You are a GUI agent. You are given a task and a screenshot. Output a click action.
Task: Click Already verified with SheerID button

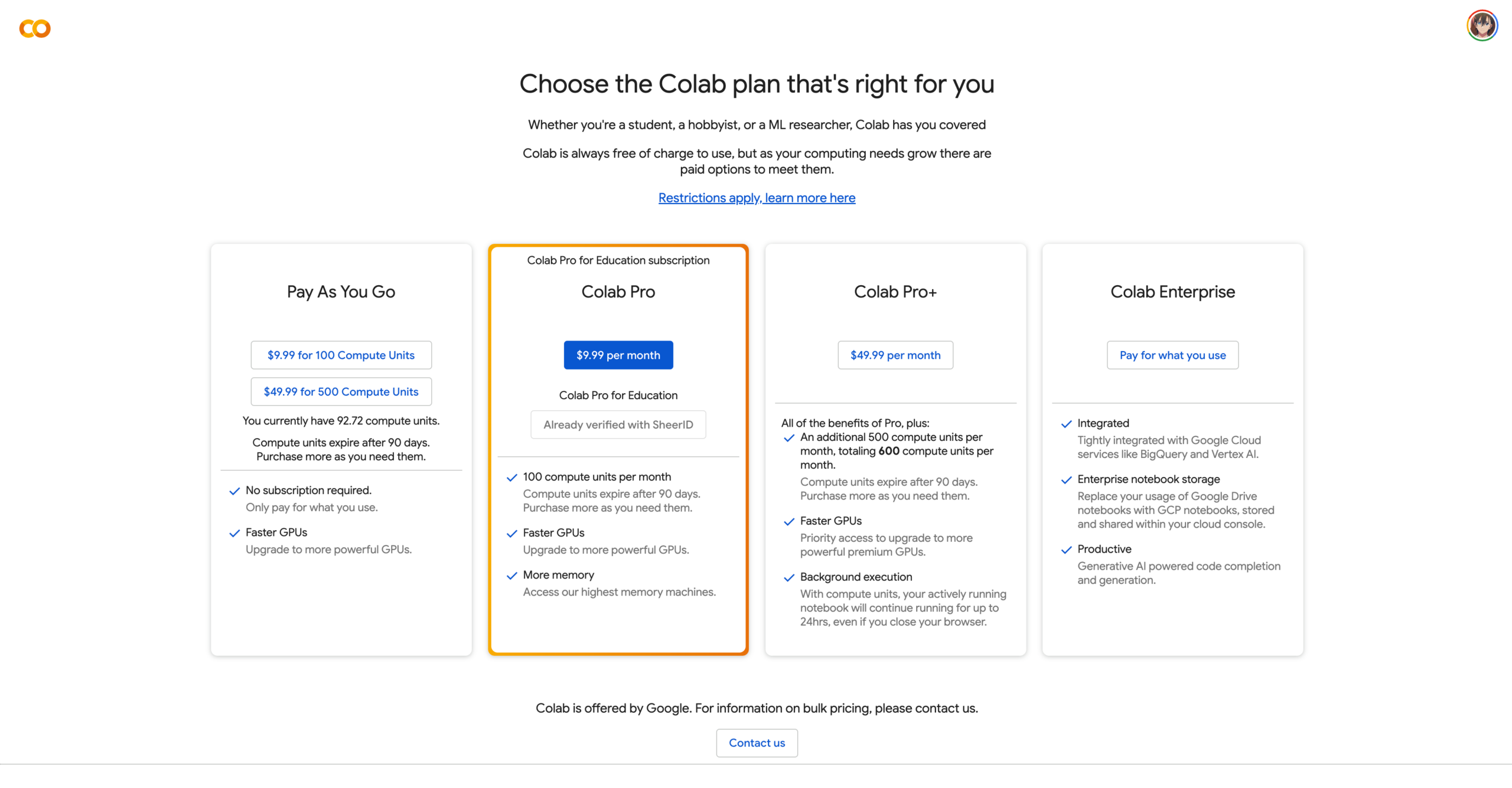(x=618, y=425)
